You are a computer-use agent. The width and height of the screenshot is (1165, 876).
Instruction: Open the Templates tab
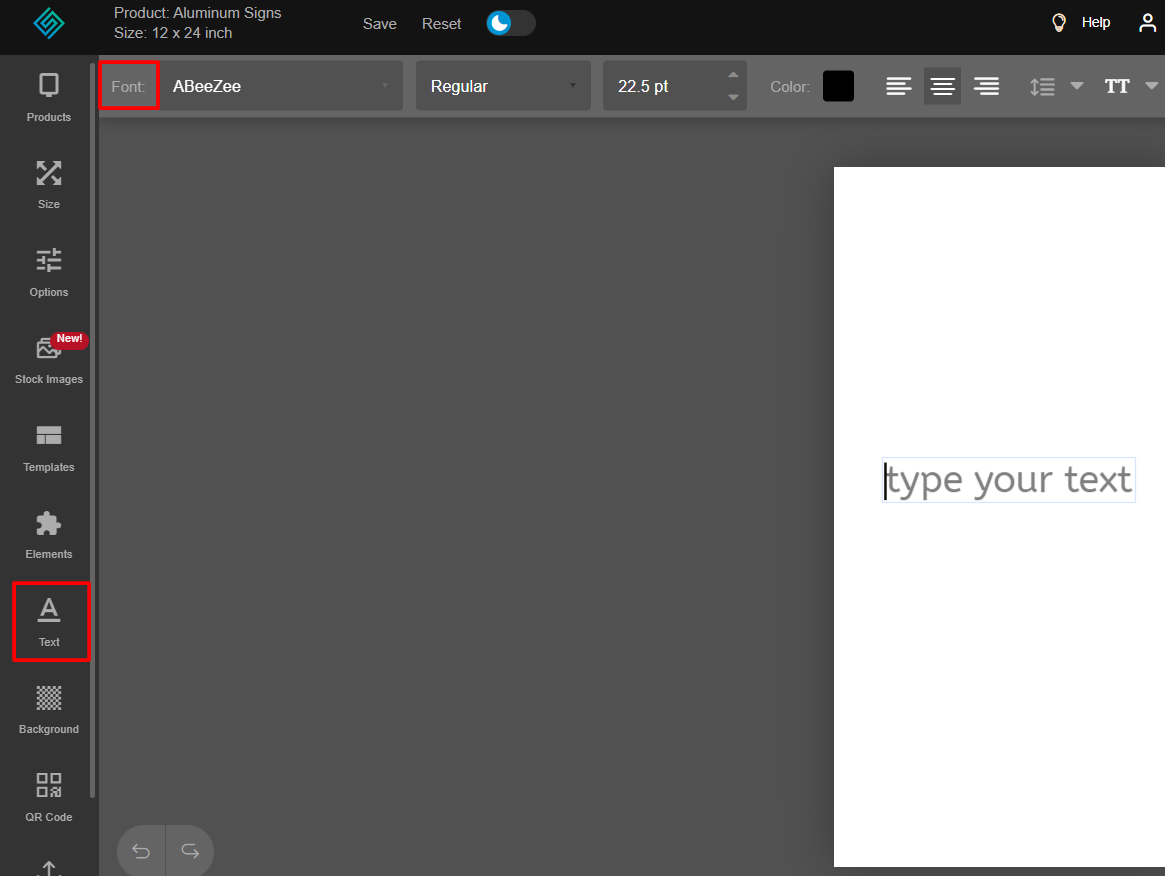(48, 447)
